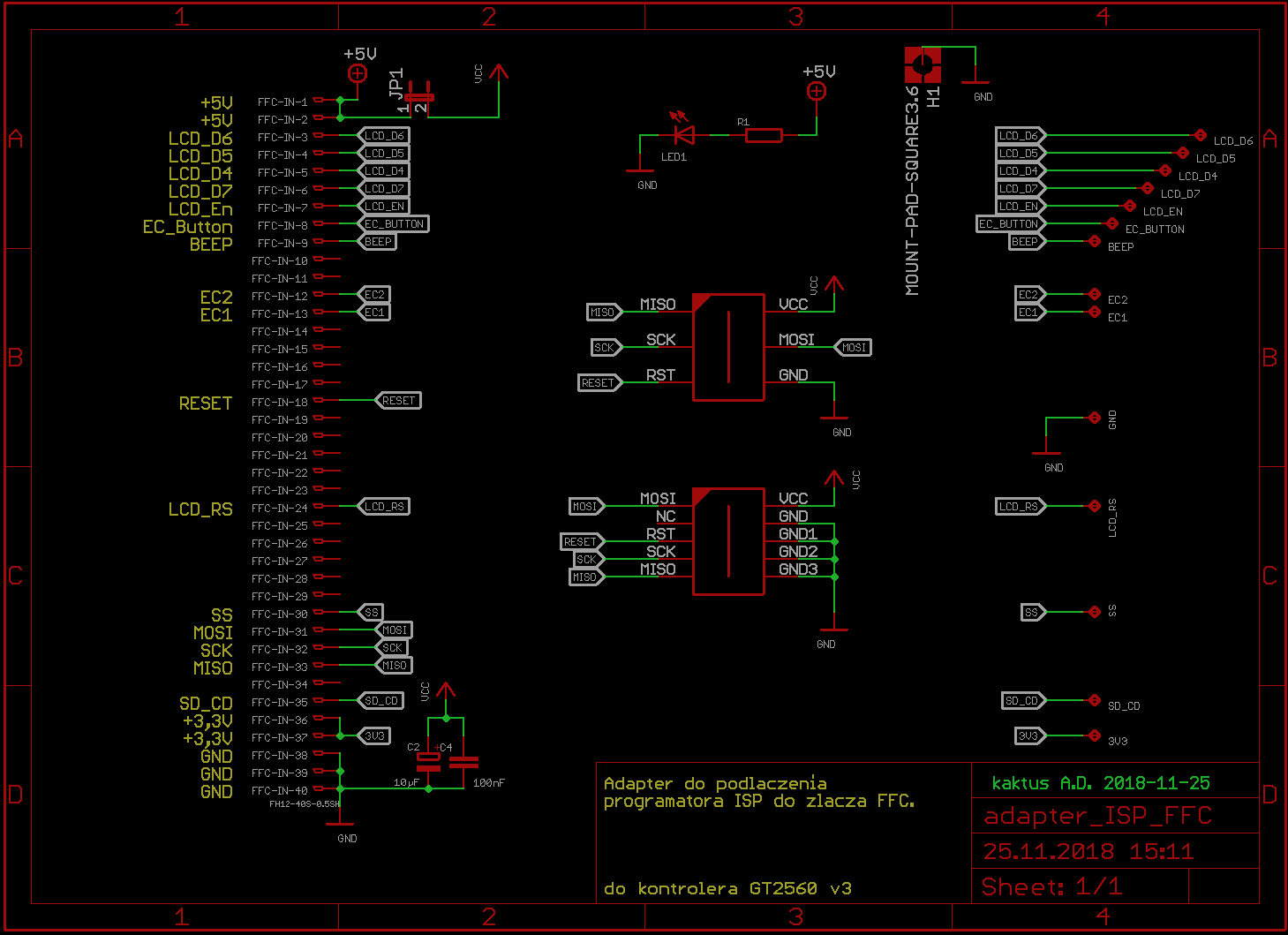The height and width of the screenshot is (935, 1288).
Task: Click the LED1 diode symbol
Action: 683,135
